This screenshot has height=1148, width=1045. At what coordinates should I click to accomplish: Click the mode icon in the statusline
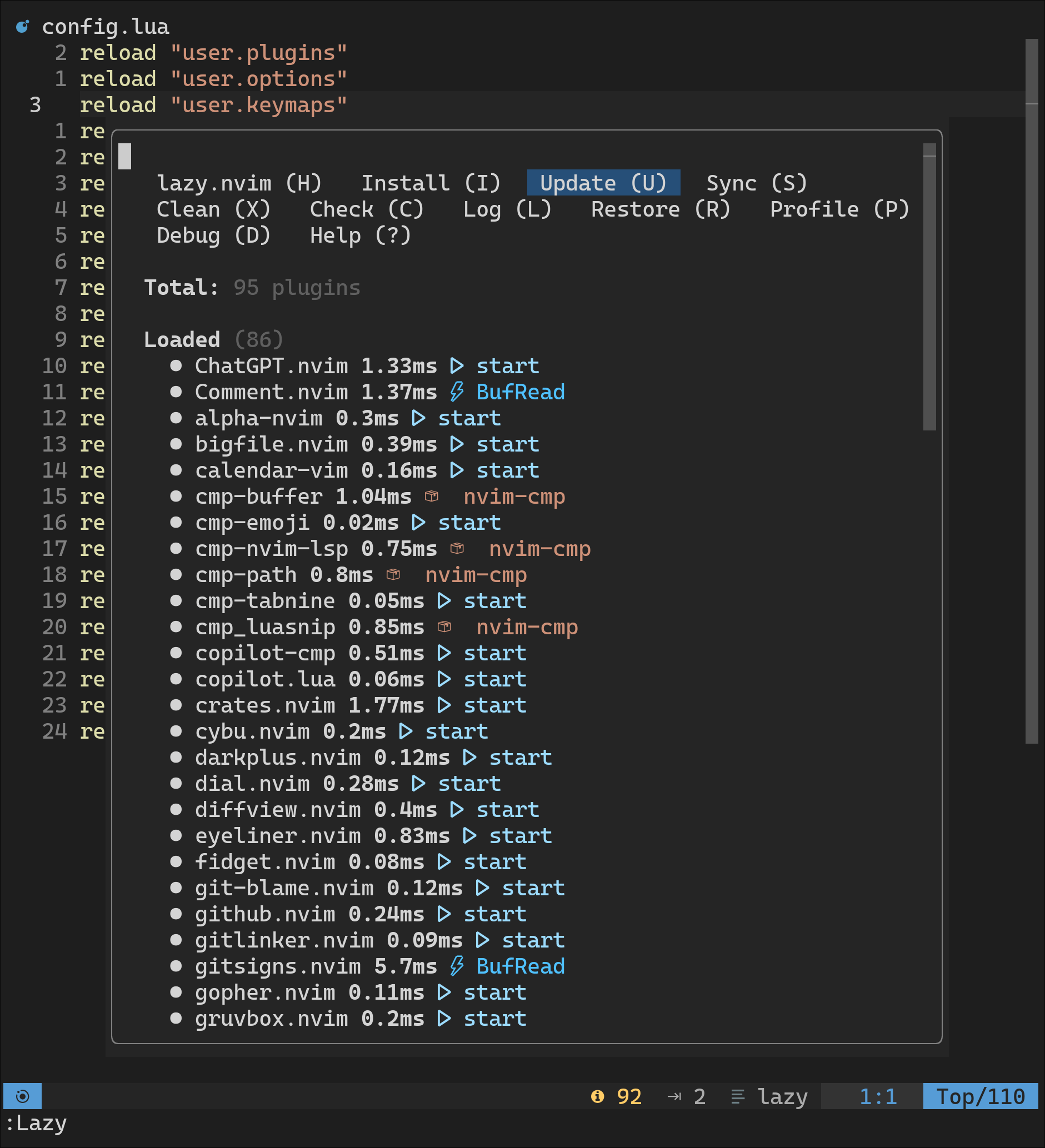(22, 1096)
